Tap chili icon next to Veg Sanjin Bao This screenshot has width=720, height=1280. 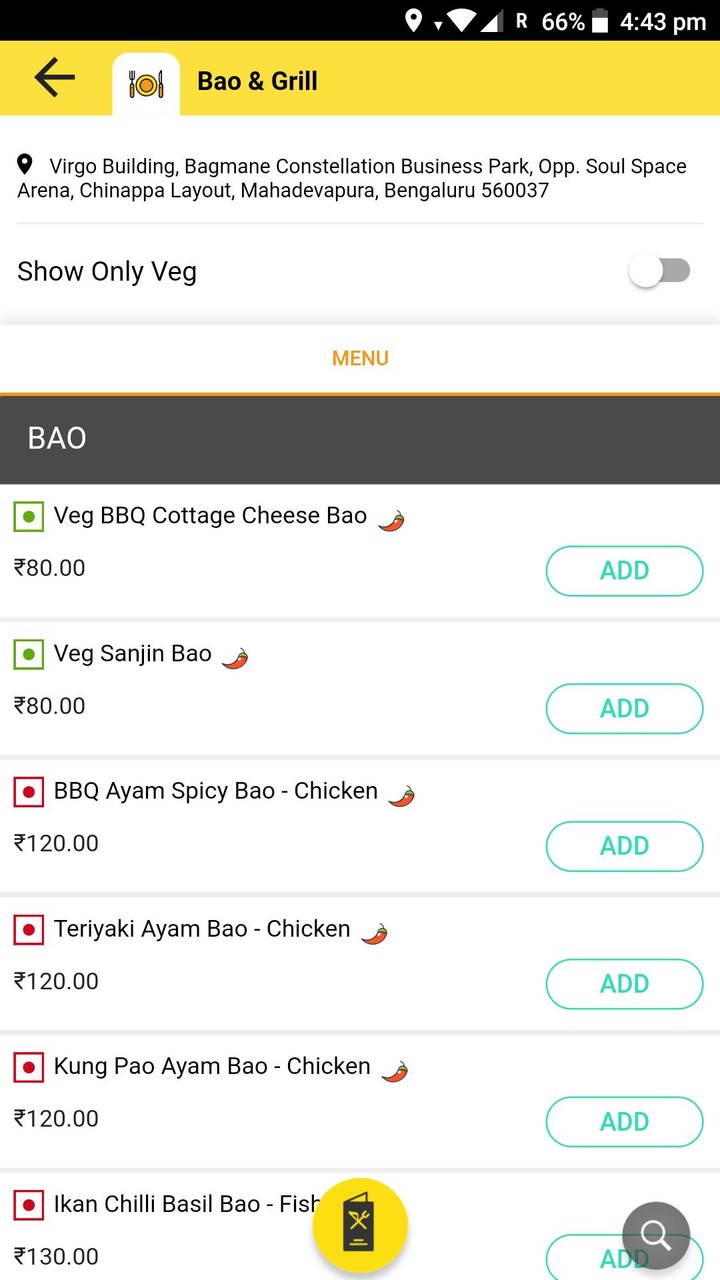point(235,657)
